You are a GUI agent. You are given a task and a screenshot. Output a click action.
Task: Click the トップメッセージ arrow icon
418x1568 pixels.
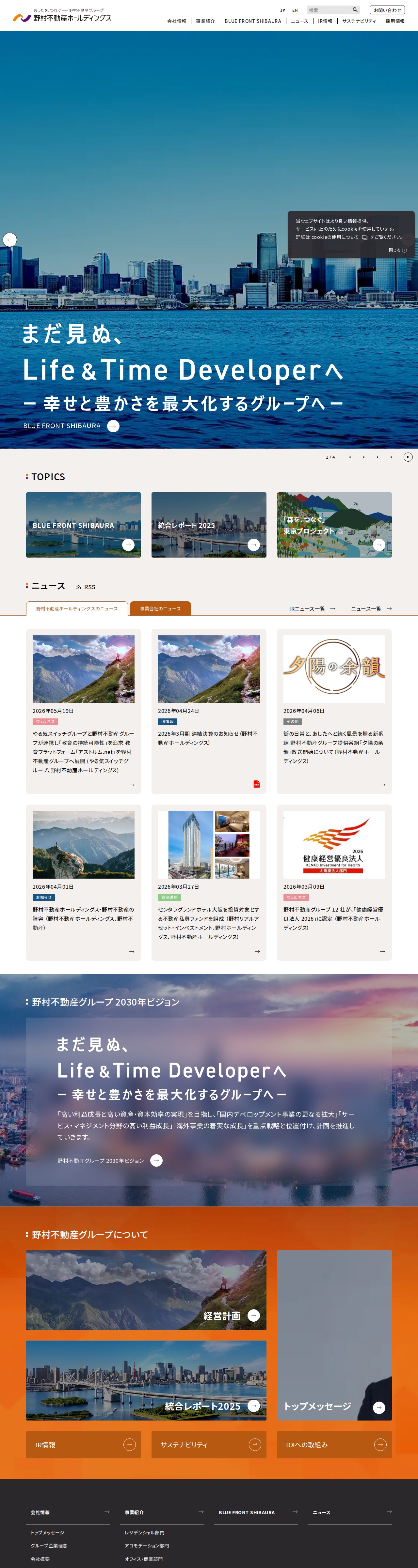(x=379, y=1407)
